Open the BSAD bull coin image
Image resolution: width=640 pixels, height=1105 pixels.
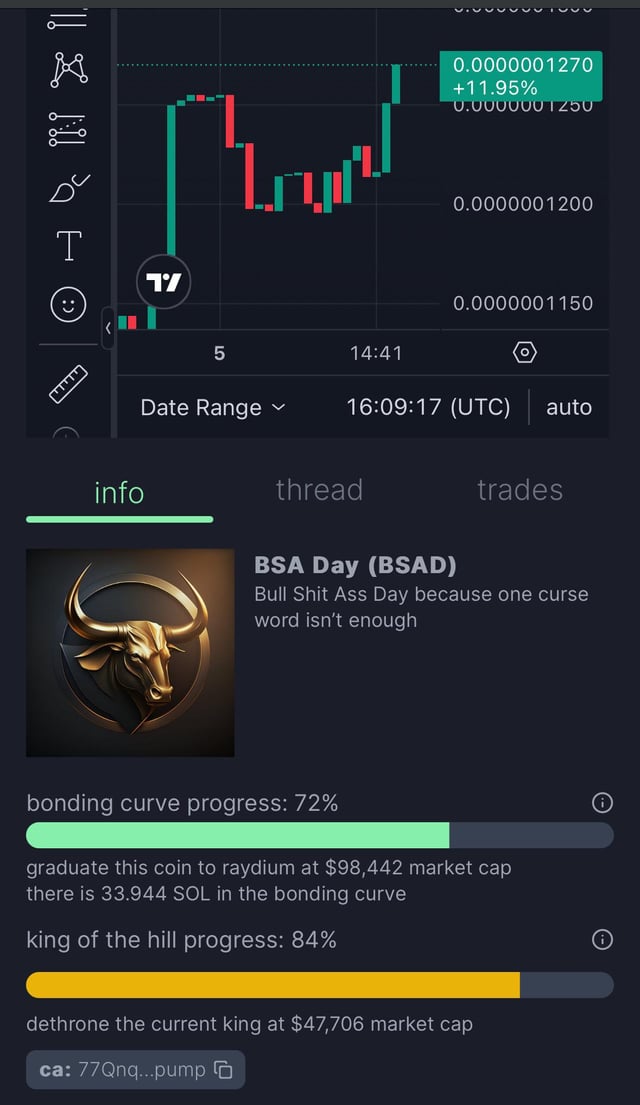point(130,652)
